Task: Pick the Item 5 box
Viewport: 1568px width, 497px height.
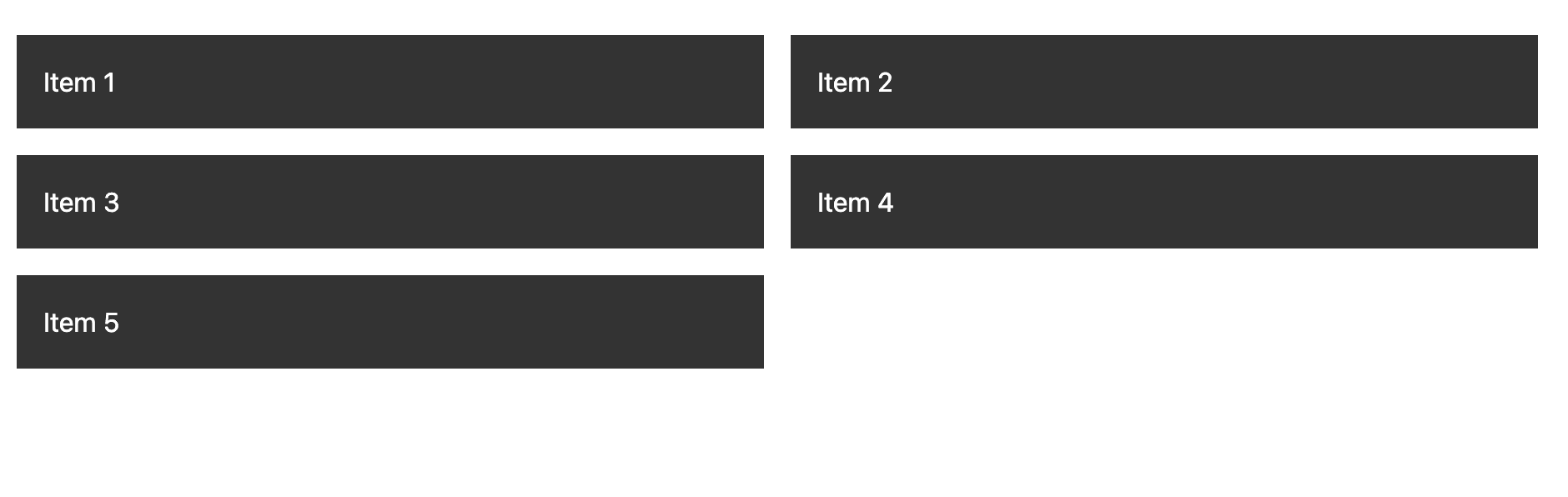Action: point(390,322)
